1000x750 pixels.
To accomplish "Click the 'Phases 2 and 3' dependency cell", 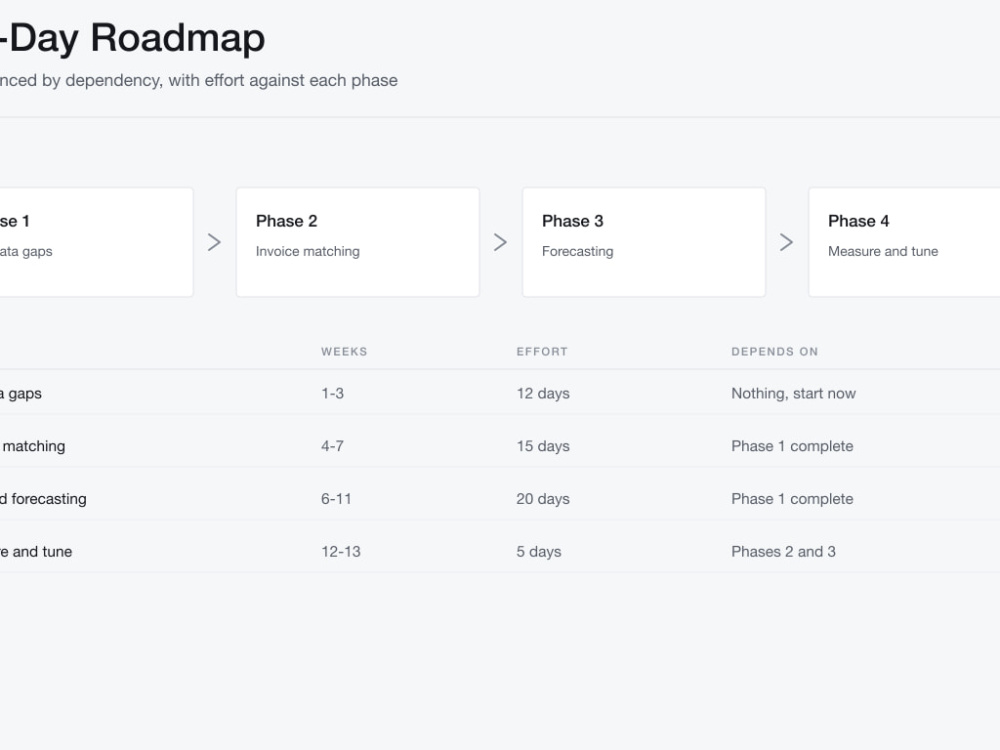I will (x=783, y=552).
